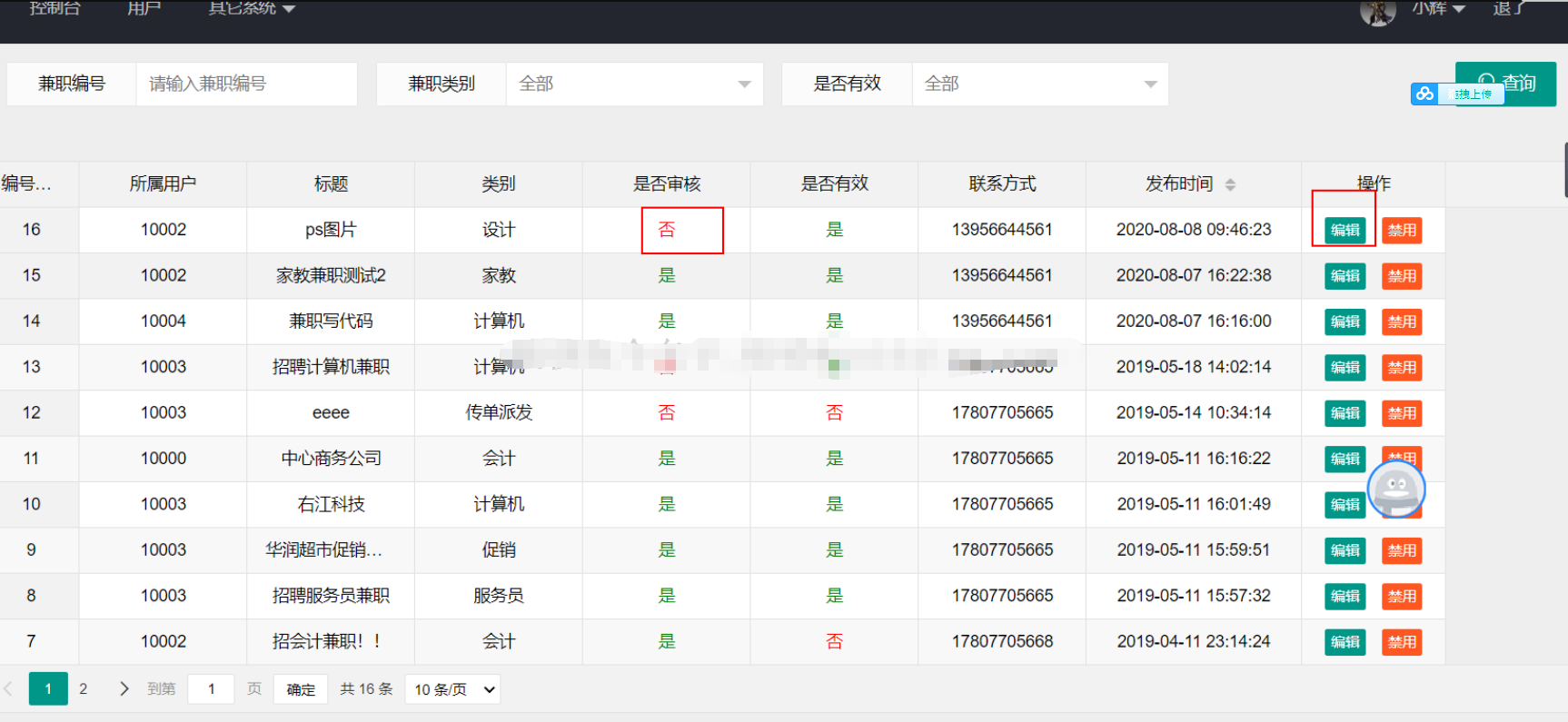Open the 10 条/页 page size dropdown
Screen dimensions: 1568x722
[x=453, y=689]
